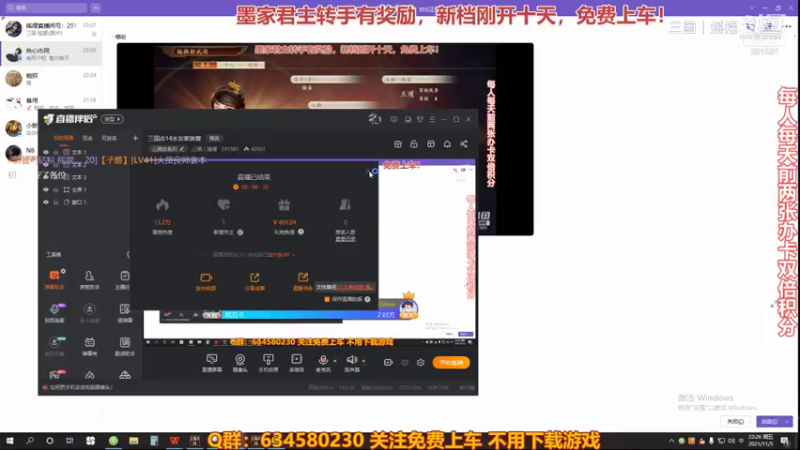Edit the stream category with the pencil icon
Screen dimensions: 800x450
pos(182,149)
